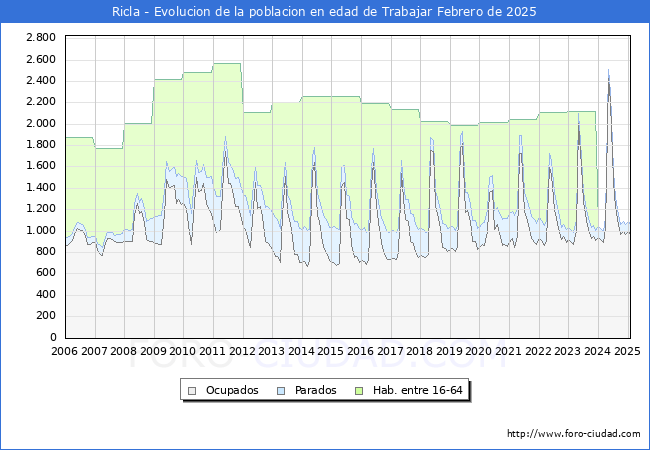Click the 1.600 y-axis label
The height and width of the screenshot is (450, 650).
pos(41,166)
